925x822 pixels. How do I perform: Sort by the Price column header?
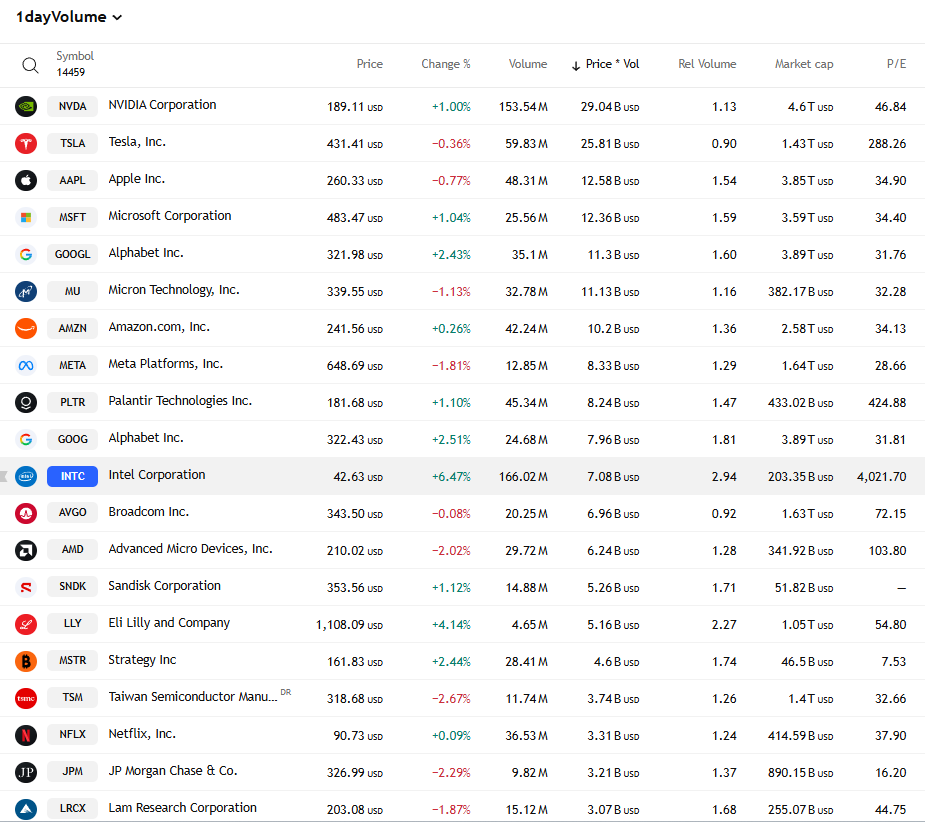click(x=369, y=64)
